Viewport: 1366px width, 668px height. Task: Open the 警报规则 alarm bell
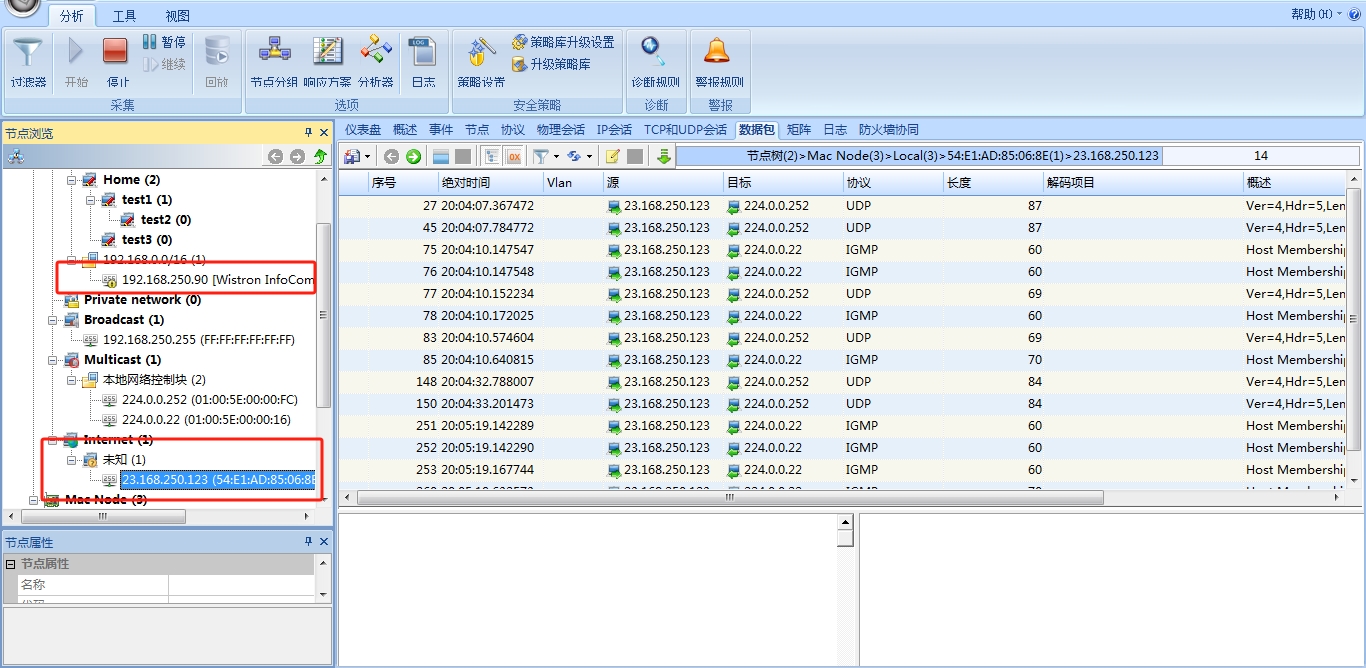[x=718, y=62]
